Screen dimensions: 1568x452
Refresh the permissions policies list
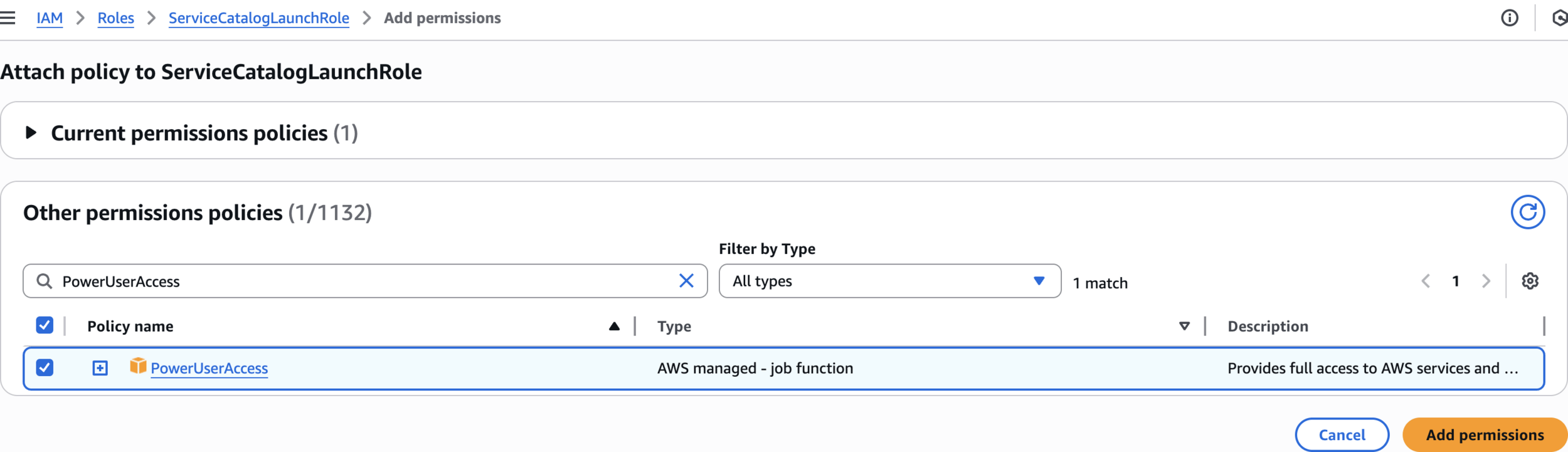[1527, 213]
